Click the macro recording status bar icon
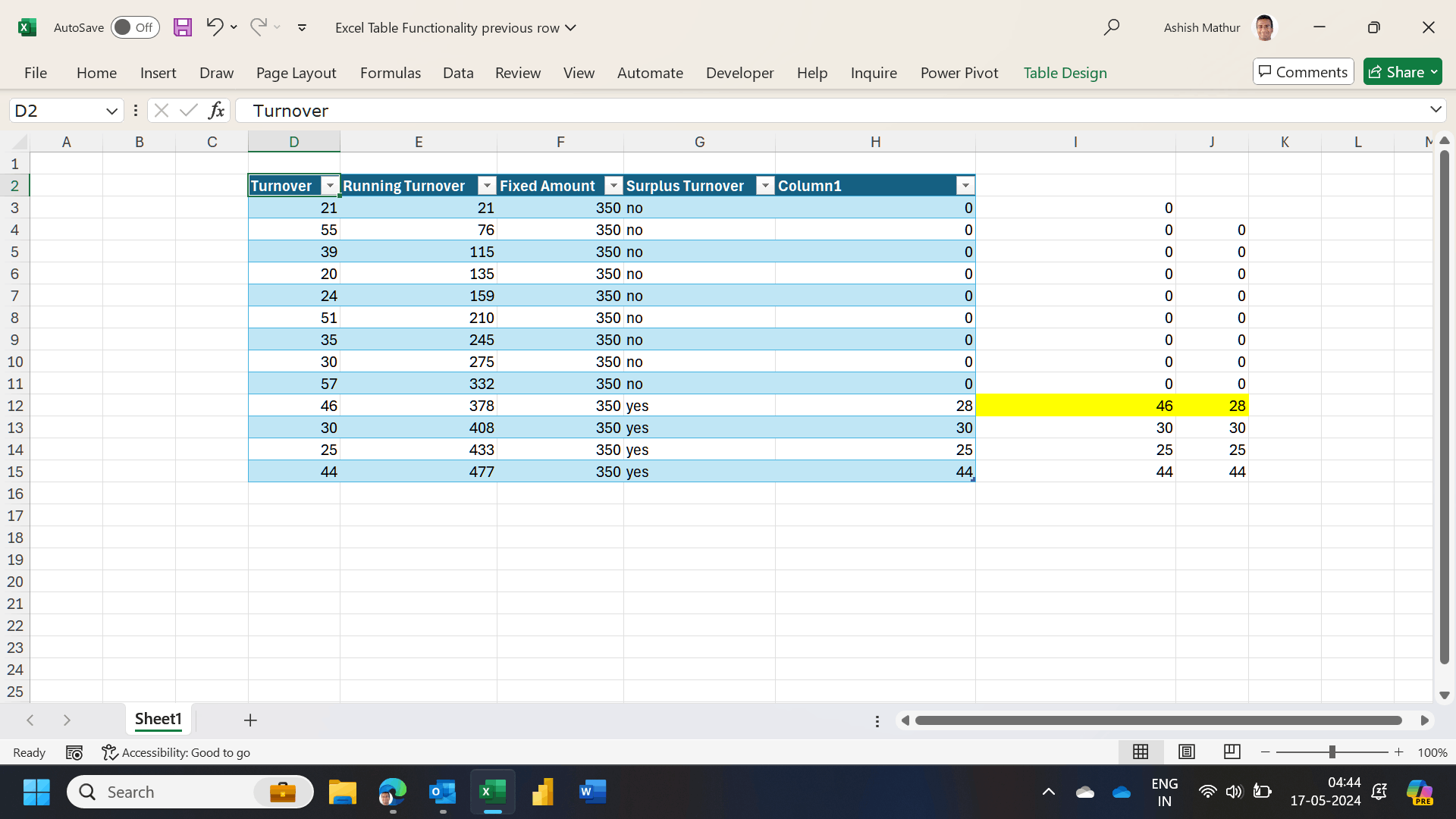This screenshot has width=1456, height=819. (x=74, y=752)
